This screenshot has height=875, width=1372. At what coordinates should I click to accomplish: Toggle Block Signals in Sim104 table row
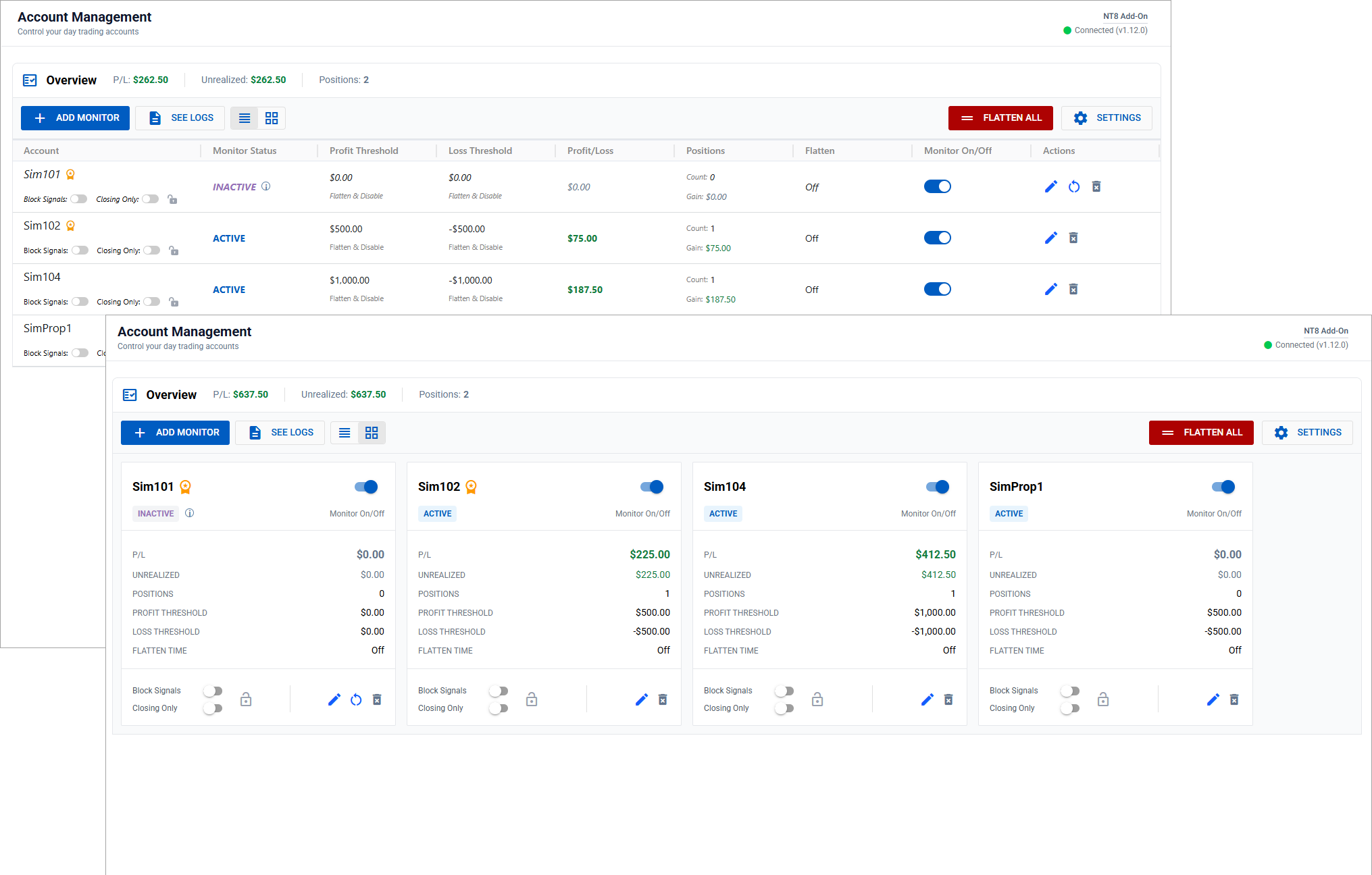(80, 302)
